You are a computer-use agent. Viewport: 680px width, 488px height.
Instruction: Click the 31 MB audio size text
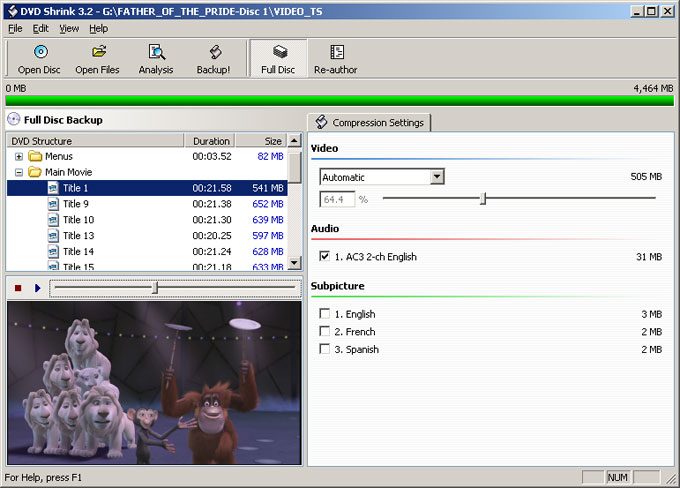649,257
